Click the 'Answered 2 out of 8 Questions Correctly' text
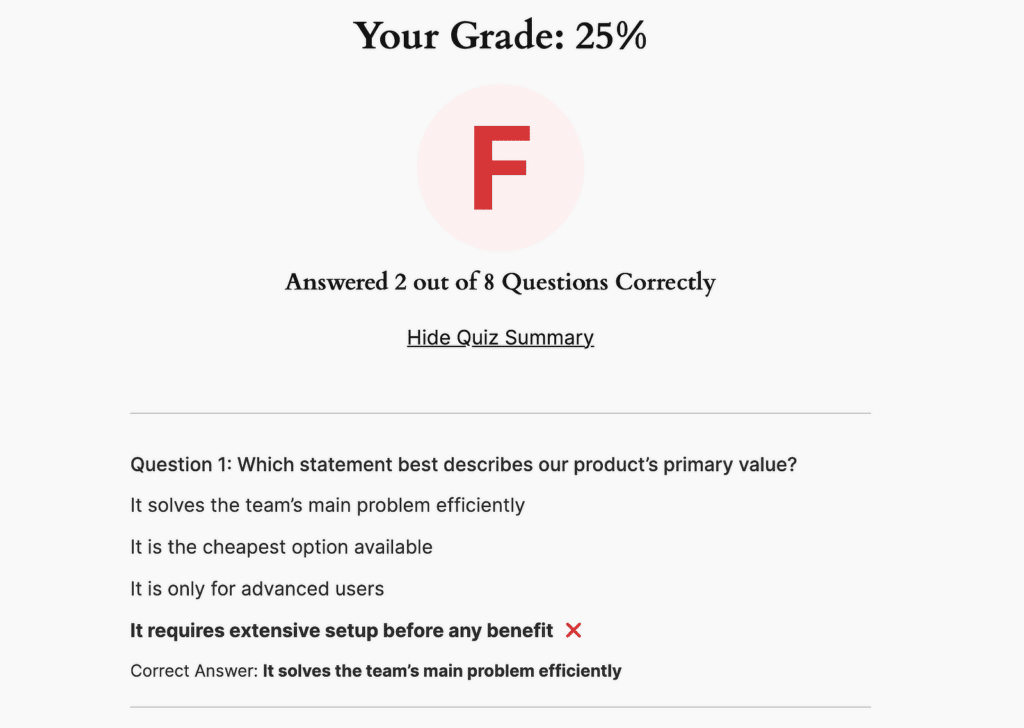This screenshot has height=728, width=1024. tap(500, 283)
